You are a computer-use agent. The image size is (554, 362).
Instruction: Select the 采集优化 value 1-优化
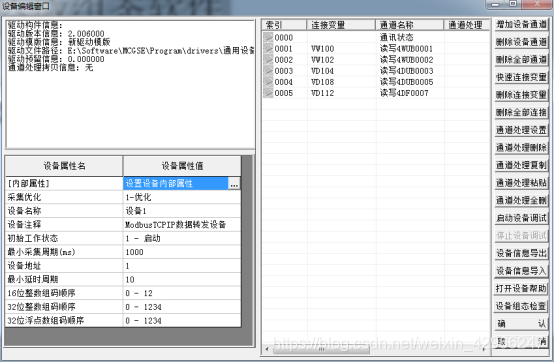182,197
